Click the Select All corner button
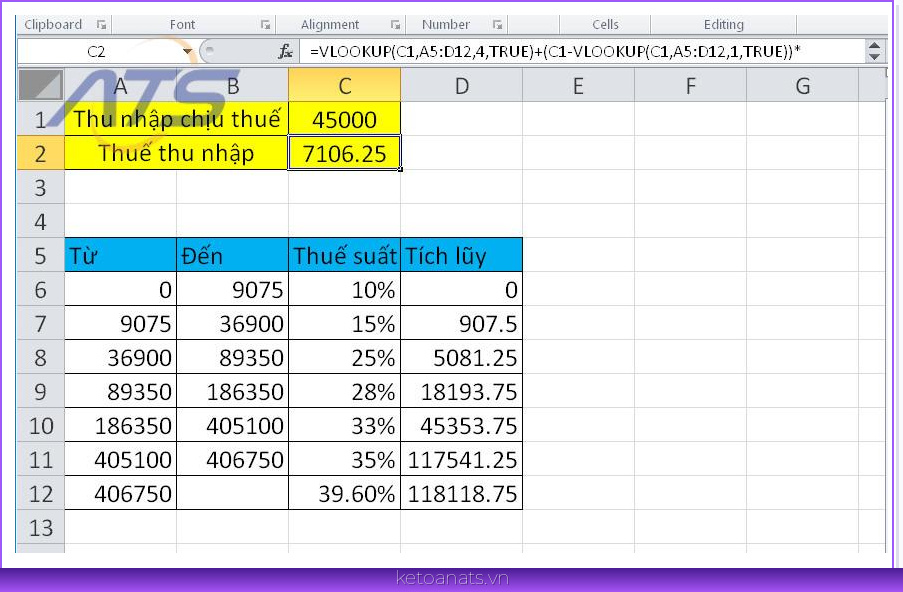The width and height of the screenshot is (903, 592). 40,85
